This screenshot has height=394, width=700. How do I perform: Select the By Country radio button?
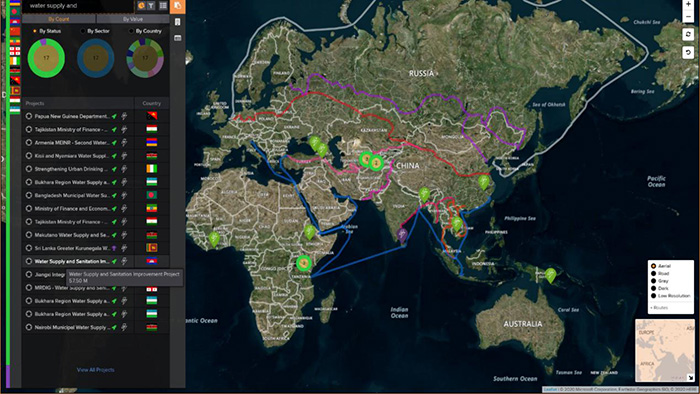[x=131, y=31]
